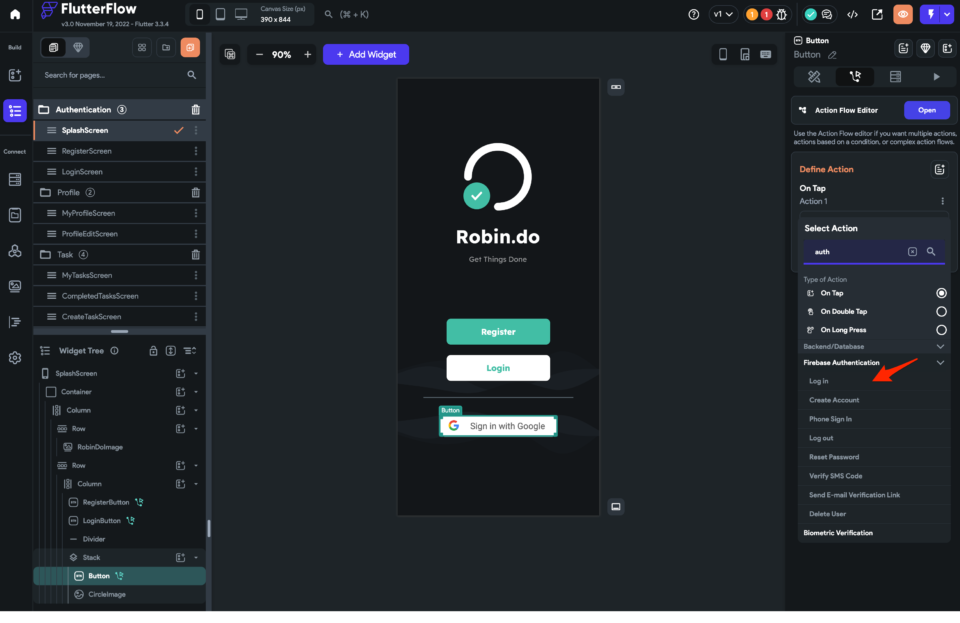Viewport: 960px width, 623px height.
Task: Click the Test mode lightning bolt icon
Action: pyautogui.click(x=932, y=13)
